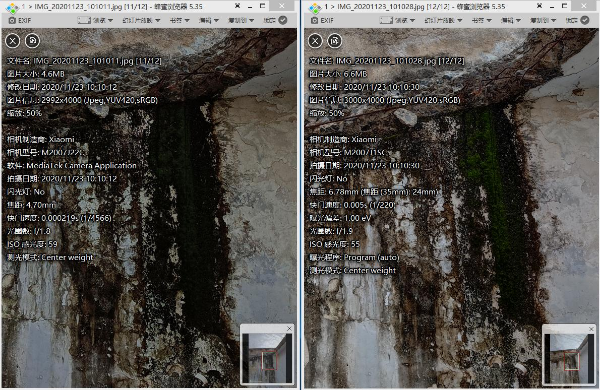The height and width of the screenshot is (390, 600).
Task: Toggle the lock checkmark in the right toolbar
Action: pos(585,20)
